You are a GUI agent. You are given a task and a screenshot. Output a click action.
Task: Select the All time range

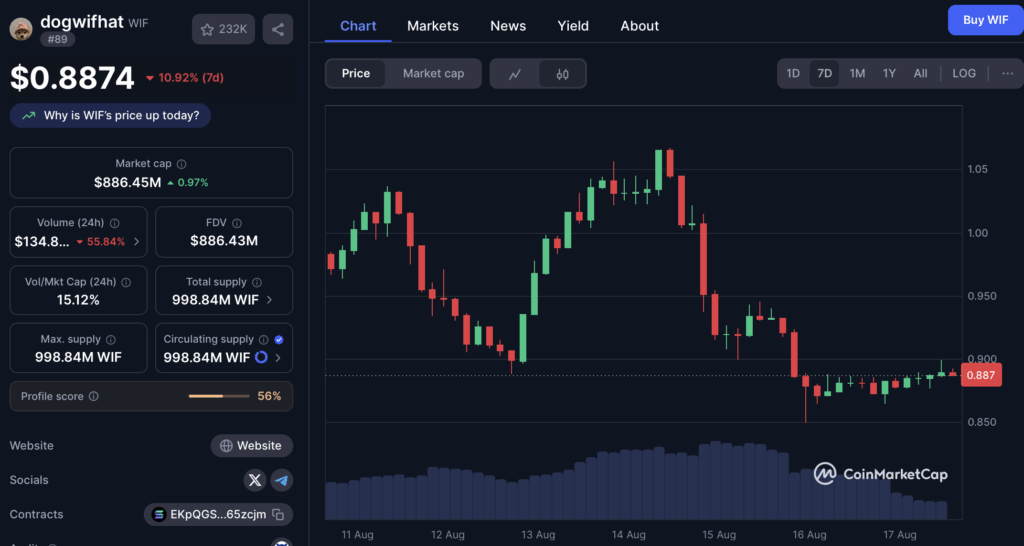[x=920, y=74]
